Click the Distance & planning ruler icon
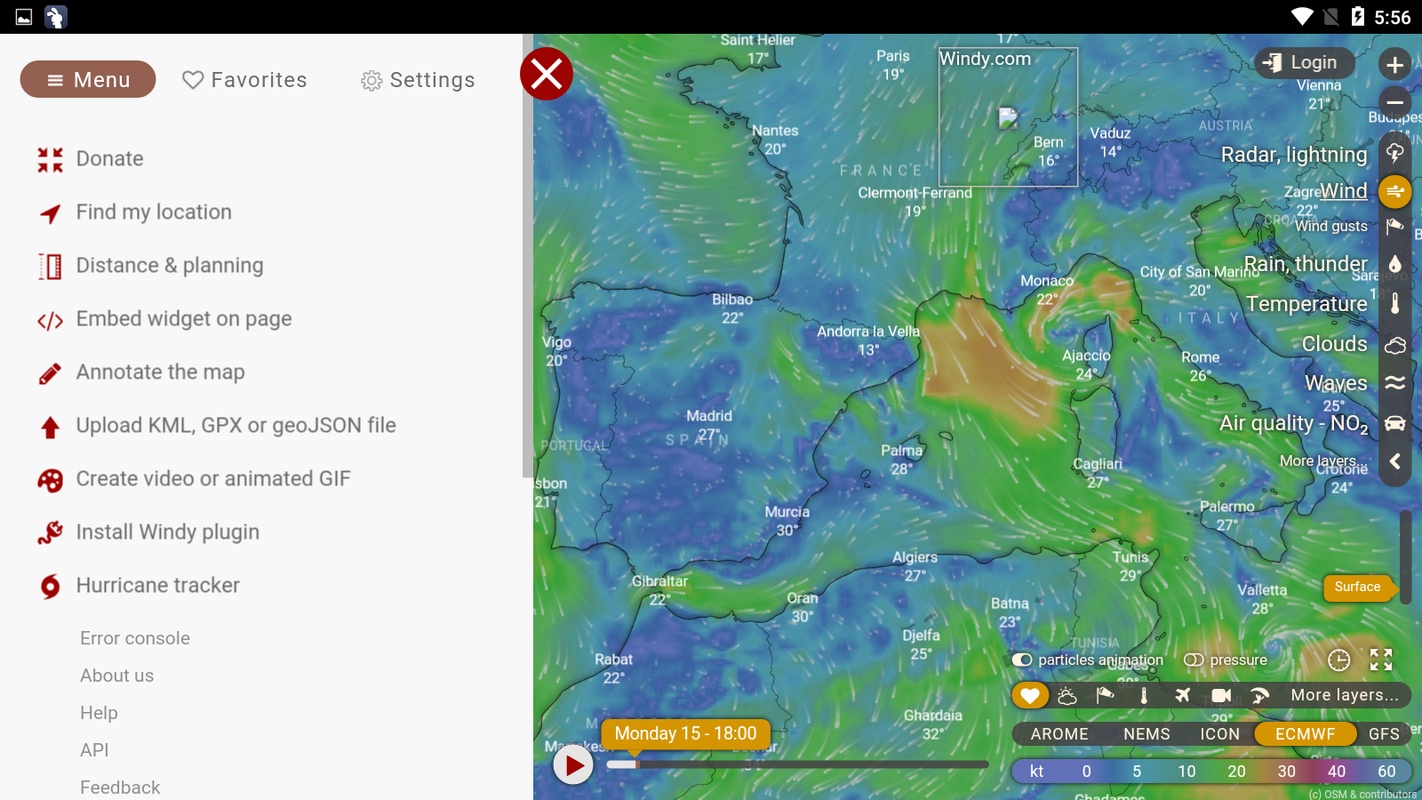 coord(50,266)
